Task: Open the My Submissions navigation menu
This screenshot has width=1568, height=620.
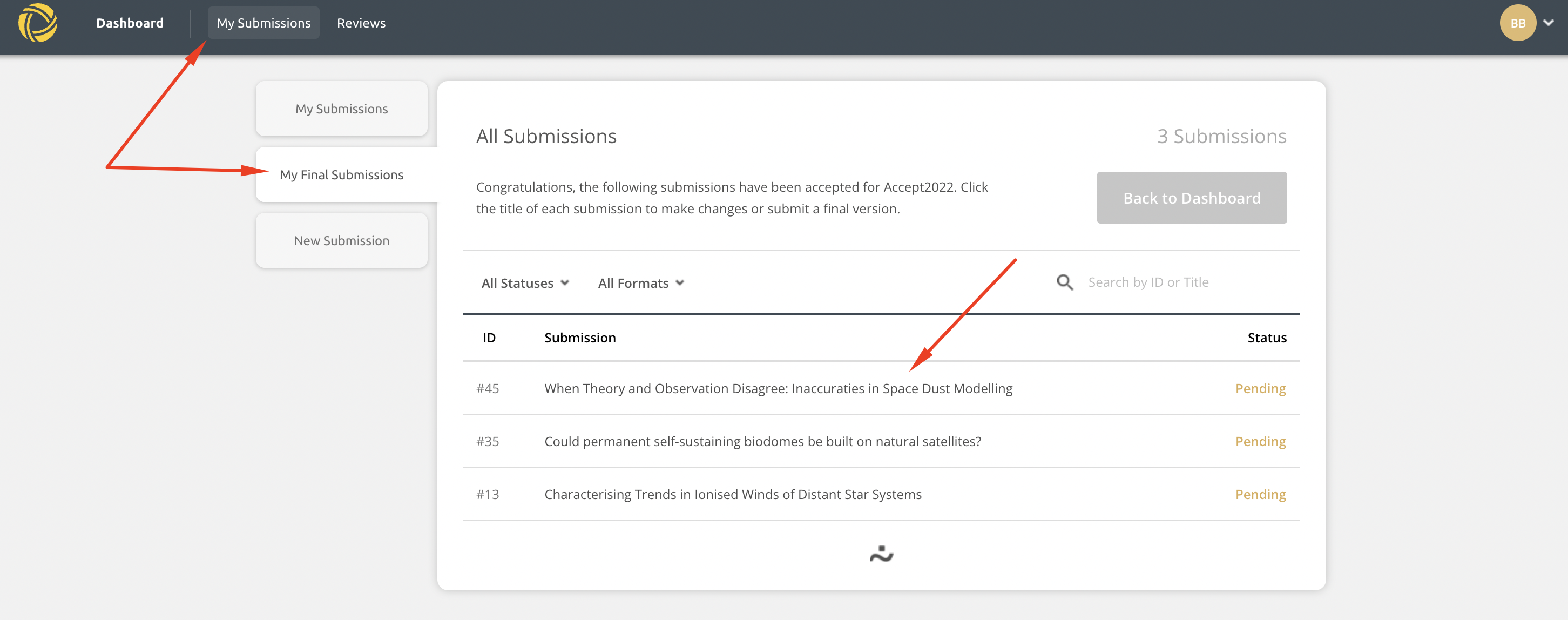Action: pos(263,23)
